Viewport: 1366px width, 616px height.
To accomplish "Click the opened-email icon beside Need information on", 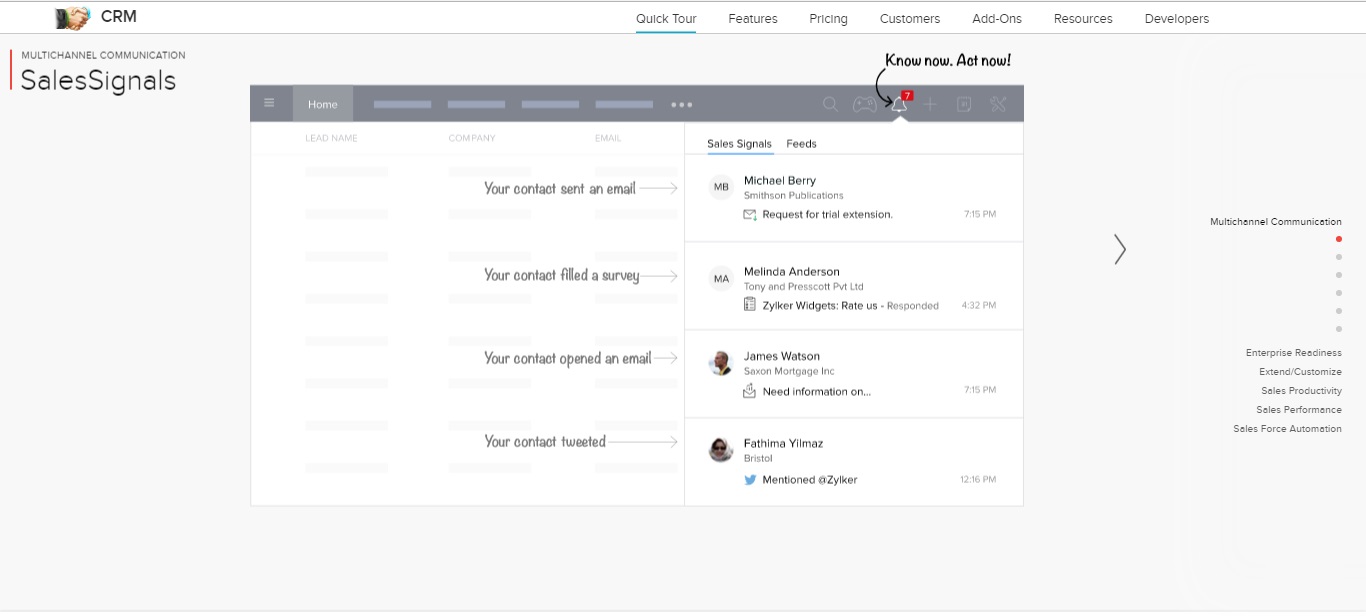I will tap(750, 391).
